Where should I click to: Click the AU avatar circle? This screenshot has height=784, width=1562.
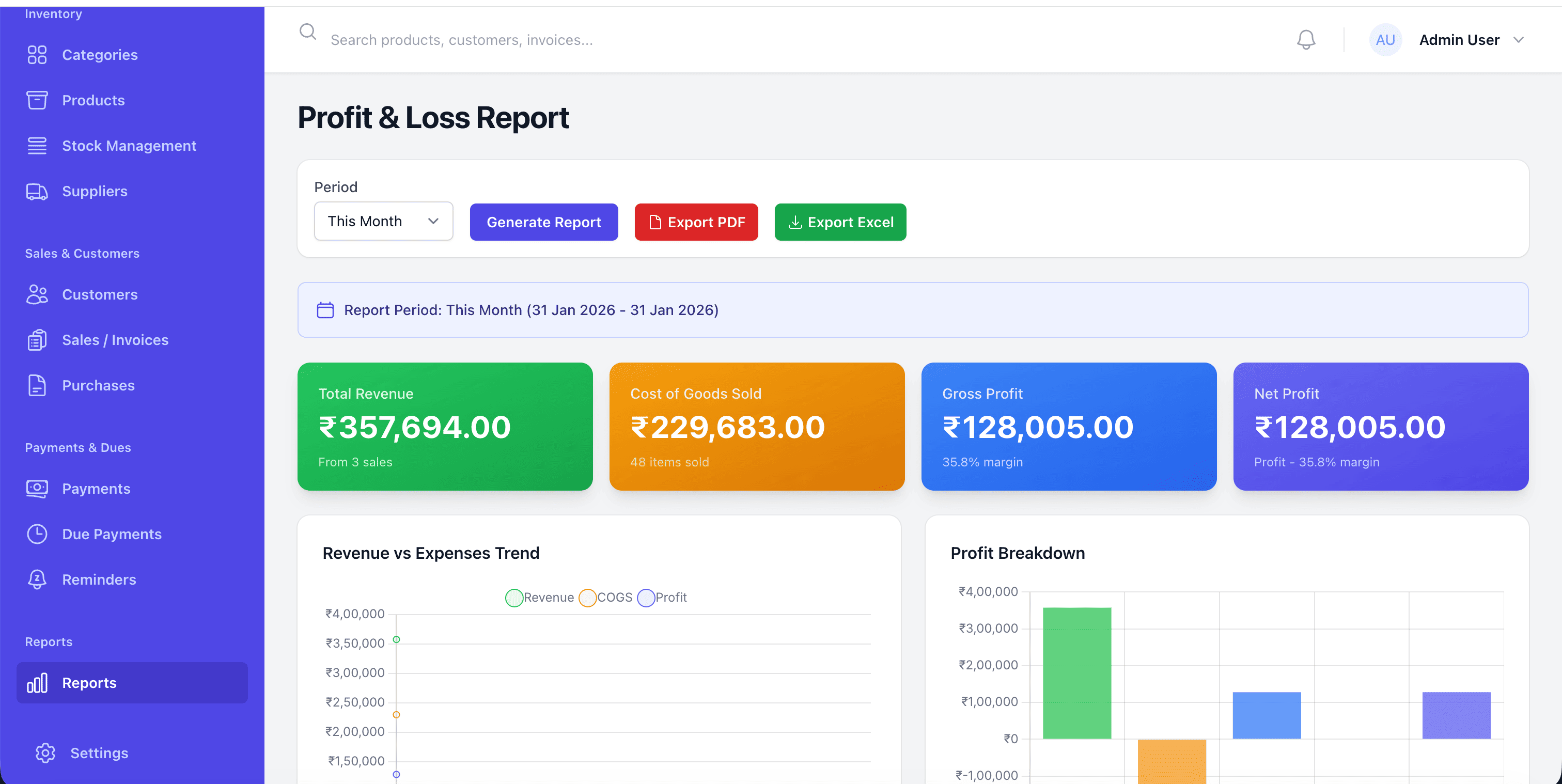click(1385, 40)
